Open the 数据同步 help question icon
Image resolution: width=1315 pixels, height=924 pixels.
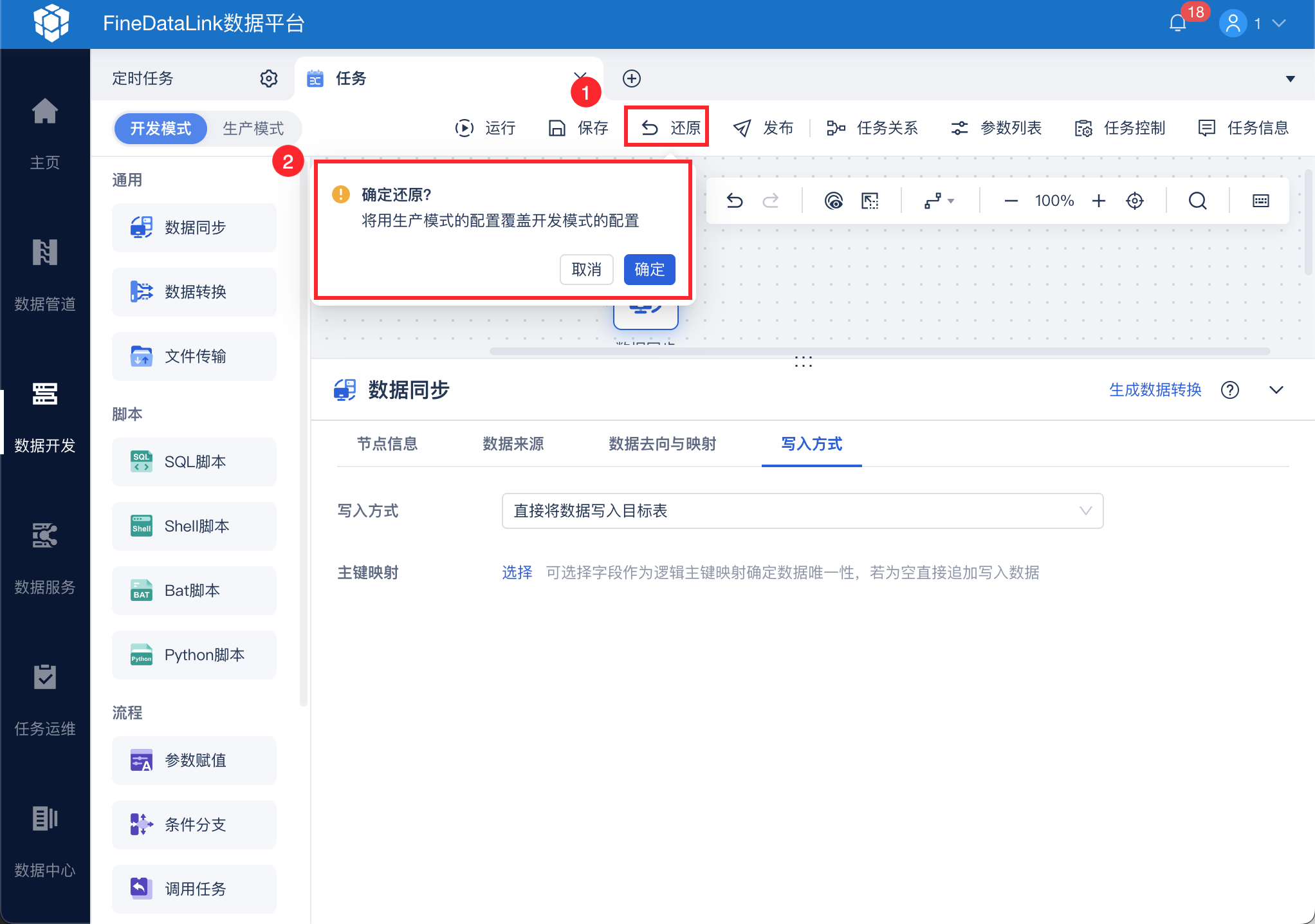click(1230, 390)
